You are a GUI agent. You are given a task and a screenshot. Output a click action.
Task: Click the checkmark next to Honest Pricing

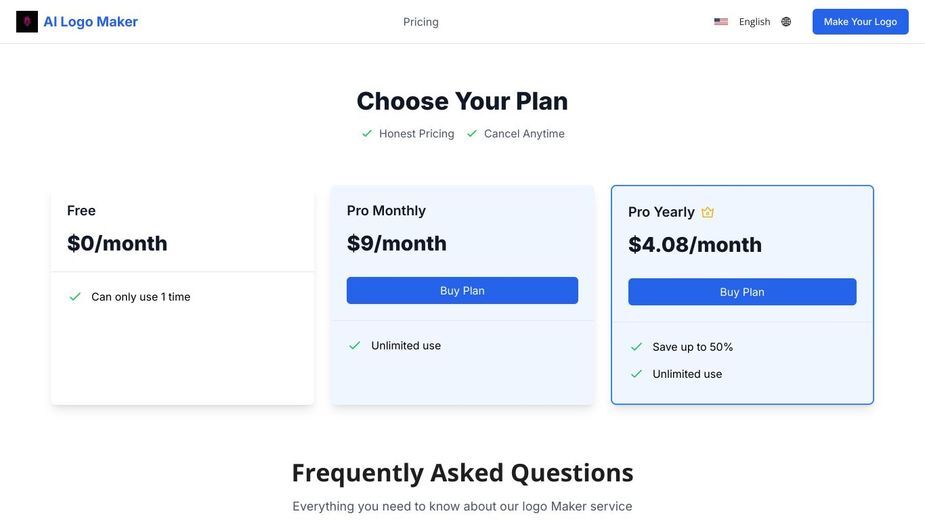tap(367, 133)
